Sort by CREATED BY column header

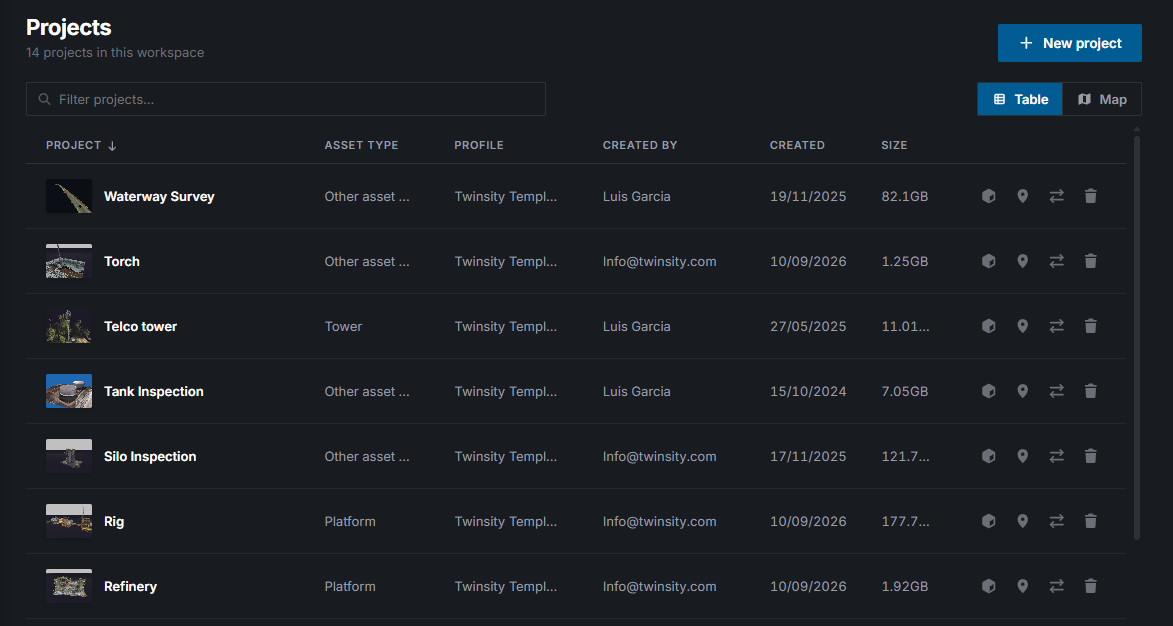640,145
